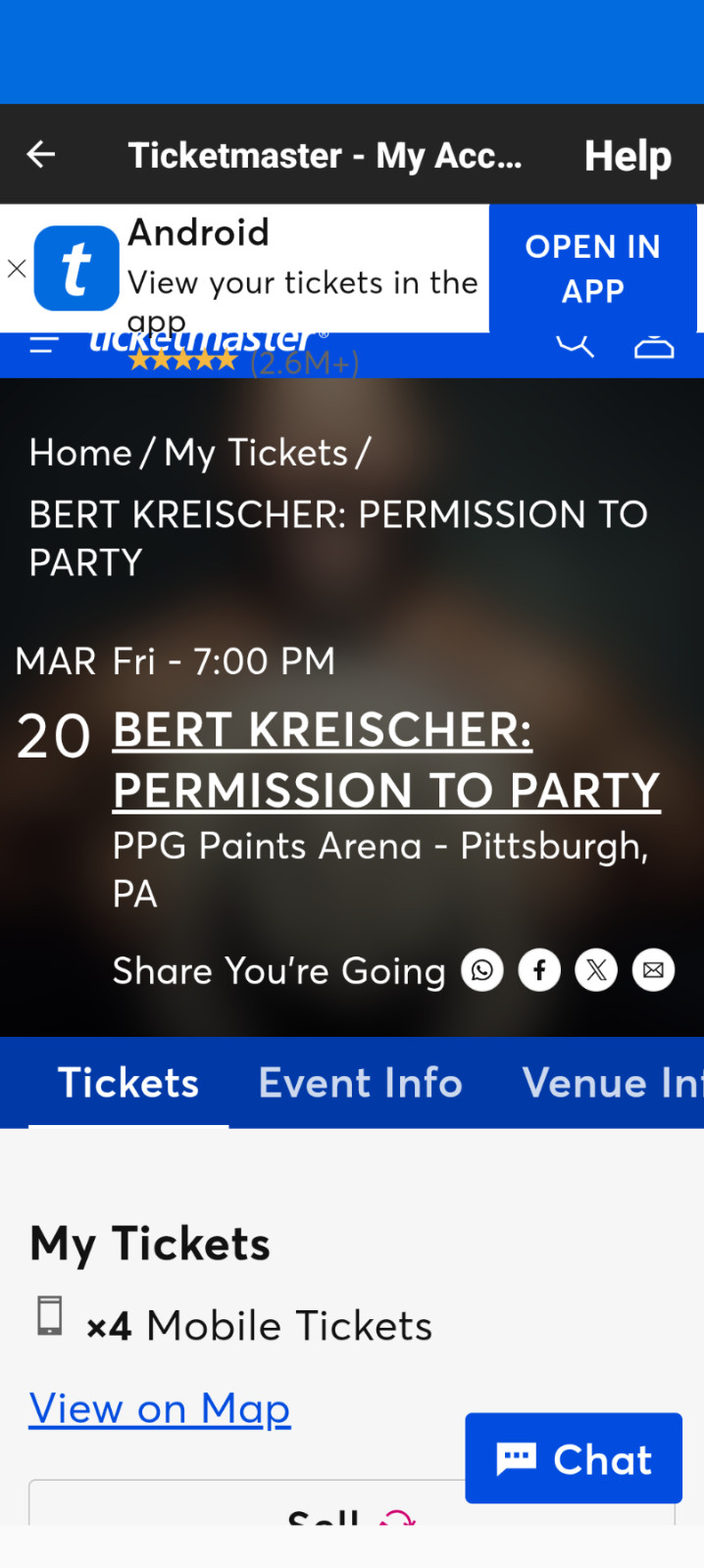Open the Chat support button
This screenshot has width=704, height=1568.
pos(574,1458)
